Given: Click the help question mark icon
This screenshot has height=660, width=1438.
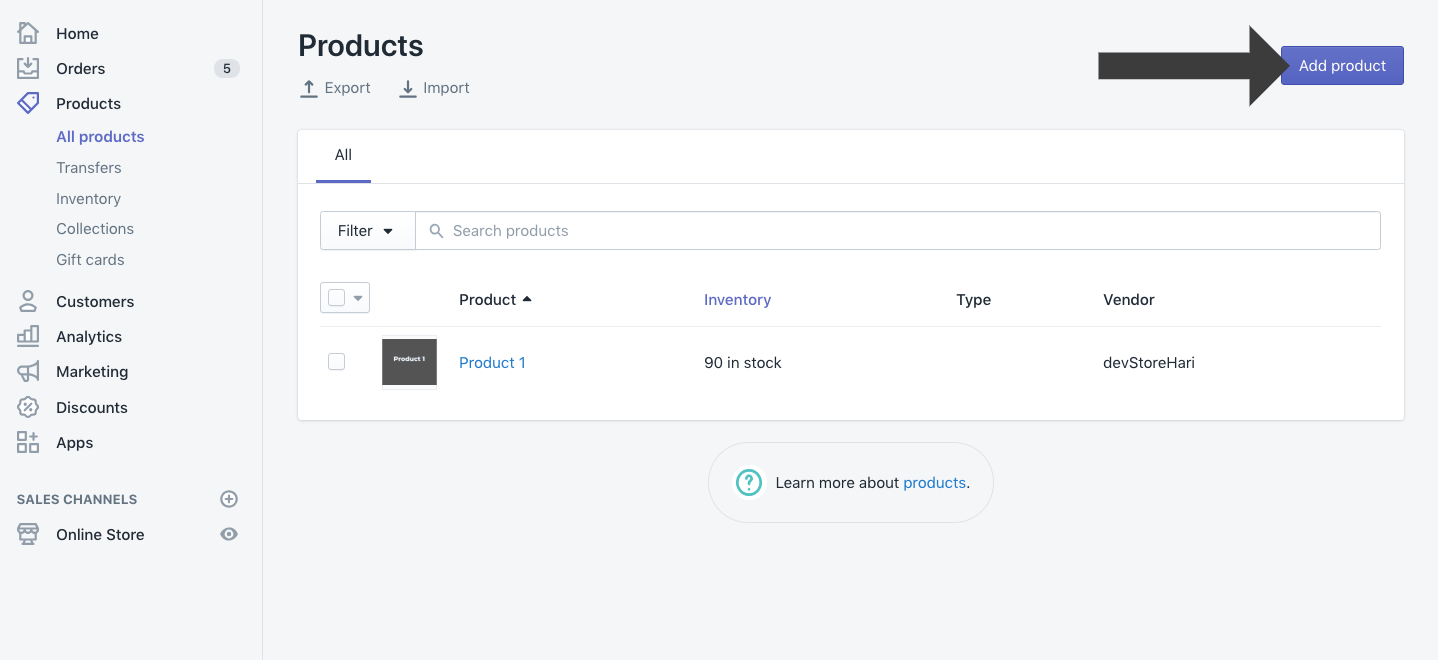Looking at the screenshot, I should coord(749,482).
